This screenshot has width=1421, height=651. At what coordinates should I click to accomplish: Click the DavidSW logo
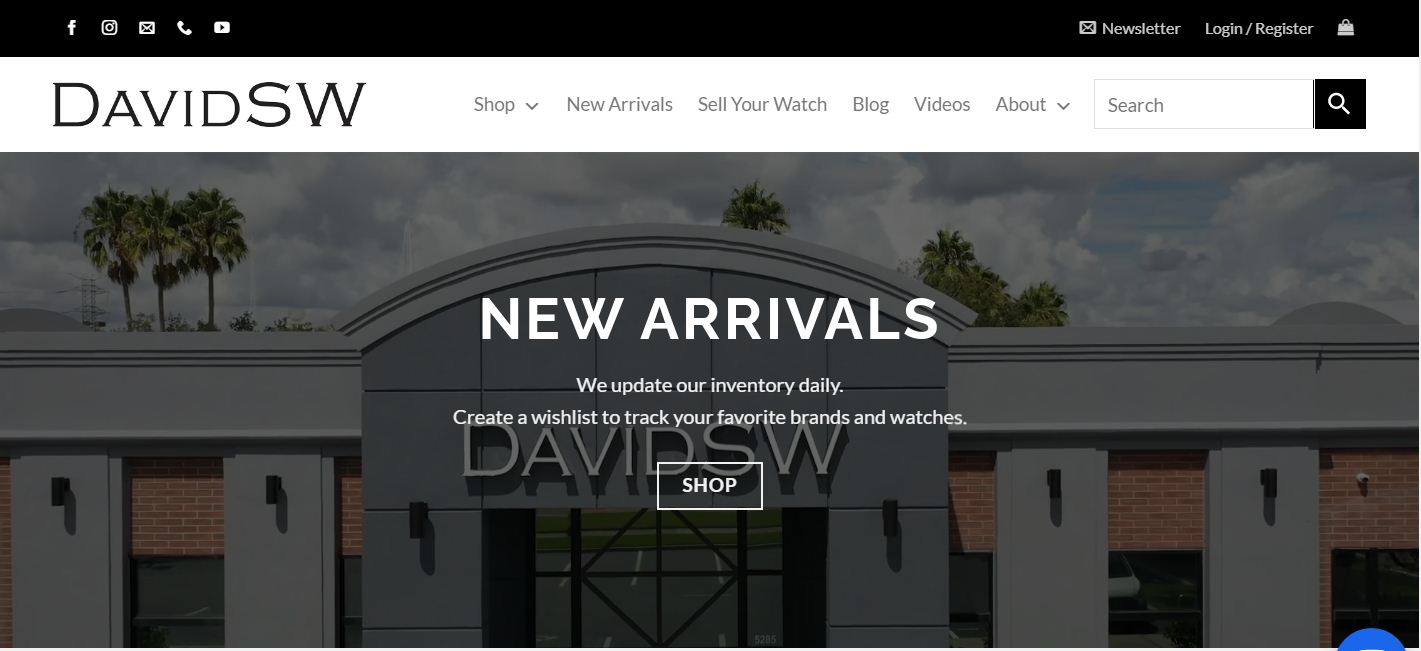(209, 105)
